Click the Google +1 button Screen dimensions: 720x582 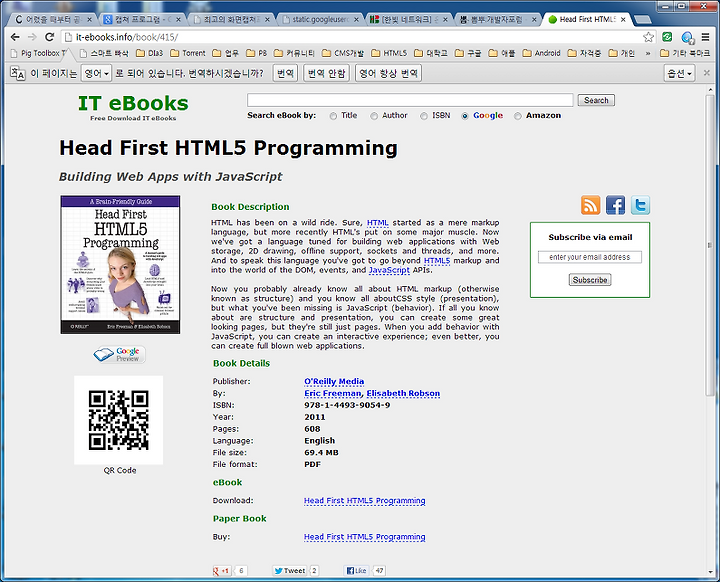tap(222, 571)
